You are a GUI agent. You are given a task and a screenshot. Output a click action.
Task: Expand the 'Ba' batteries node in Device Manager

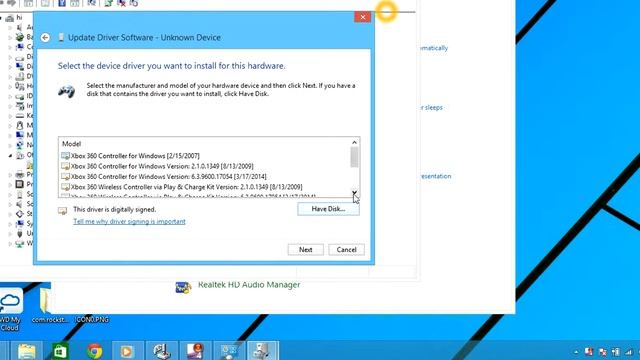(x=10, y=37)
